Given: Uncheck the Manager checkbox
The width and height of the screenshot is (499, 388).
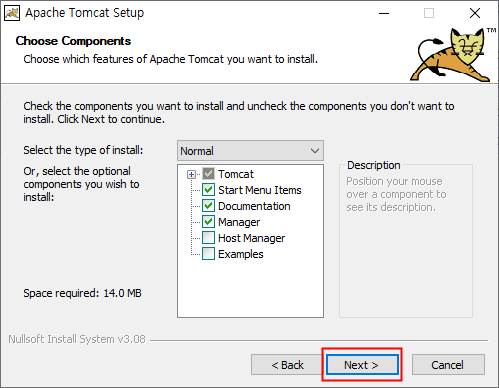Looking at the screenshot, I should 208,222.
